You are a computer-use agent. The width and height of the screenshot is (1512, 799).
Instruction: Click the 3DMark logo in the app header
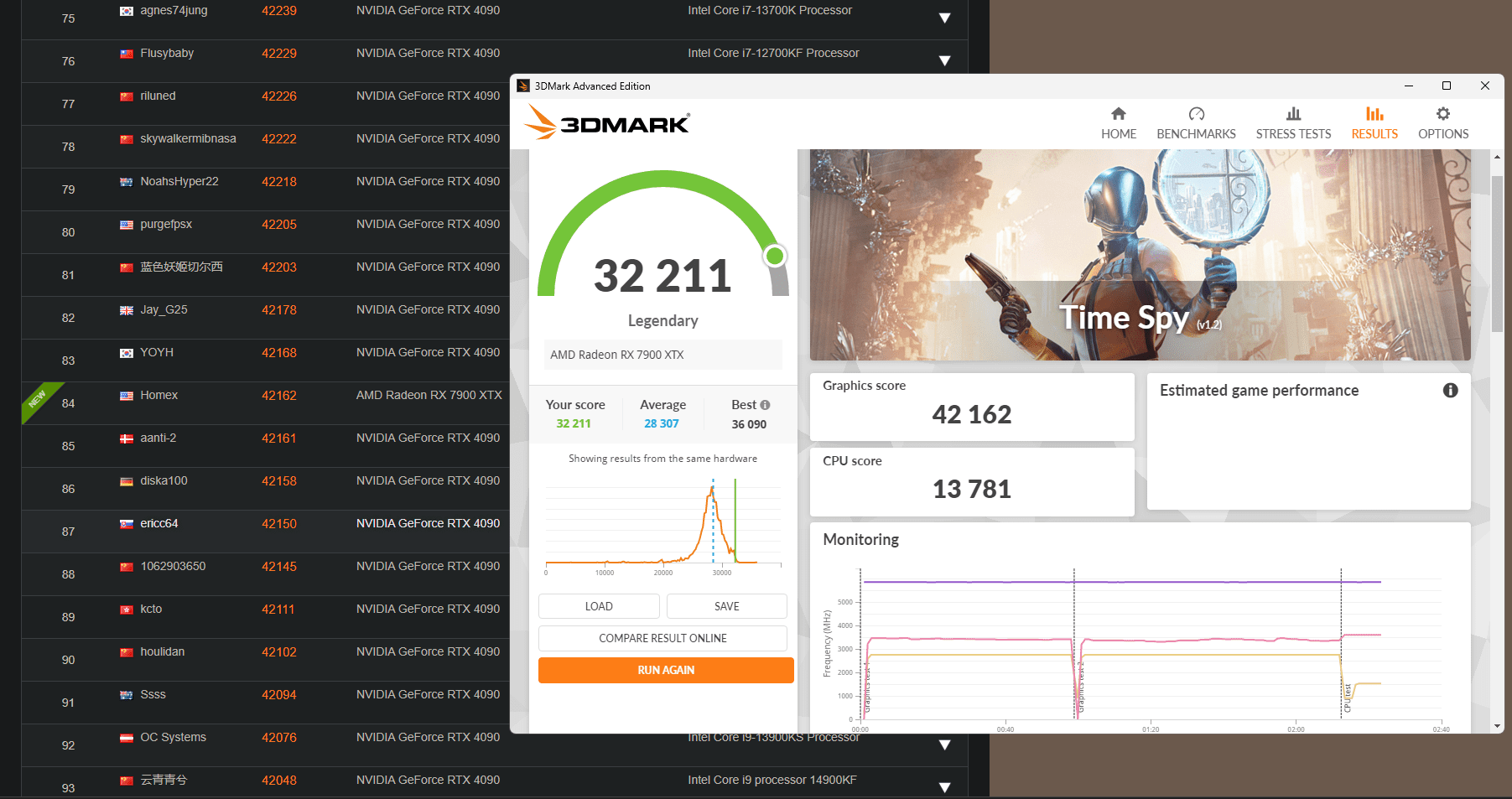(607, 122)
